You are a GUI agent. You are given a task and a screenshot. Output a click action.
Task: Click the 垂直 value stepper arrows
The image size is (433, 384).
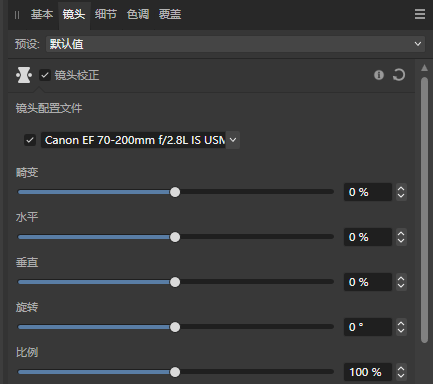pos(401,282)
